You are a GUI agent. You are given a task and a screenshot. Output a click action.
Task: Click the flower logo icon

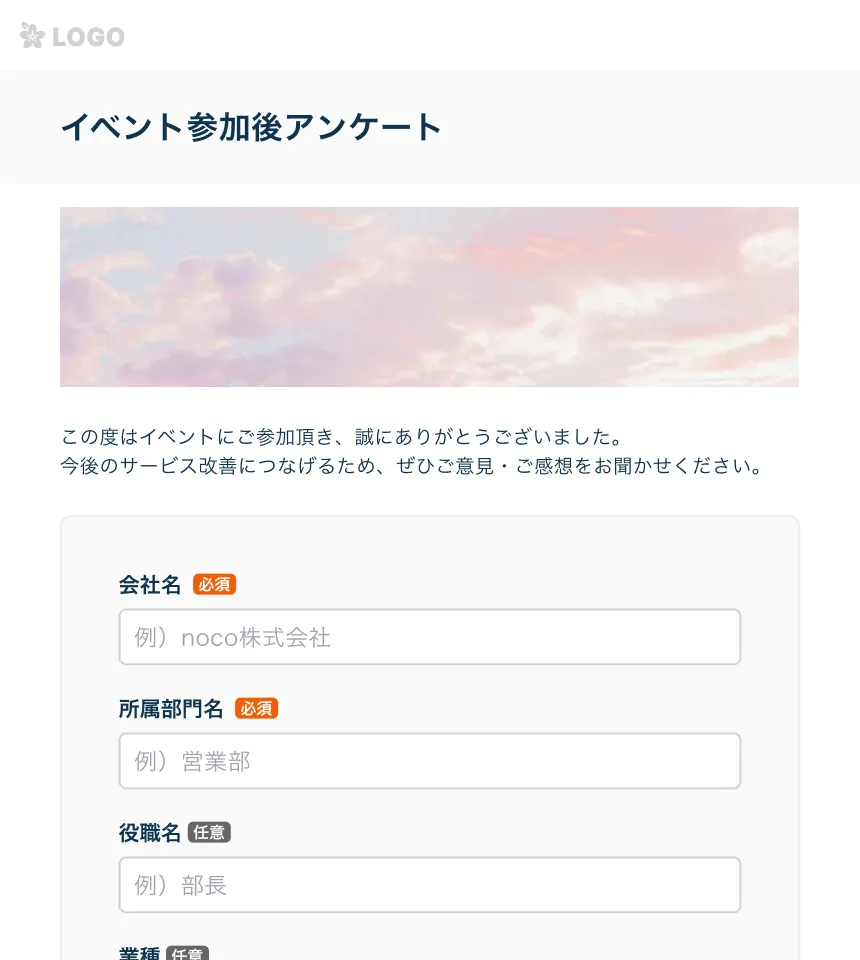(x=32, y=36)
